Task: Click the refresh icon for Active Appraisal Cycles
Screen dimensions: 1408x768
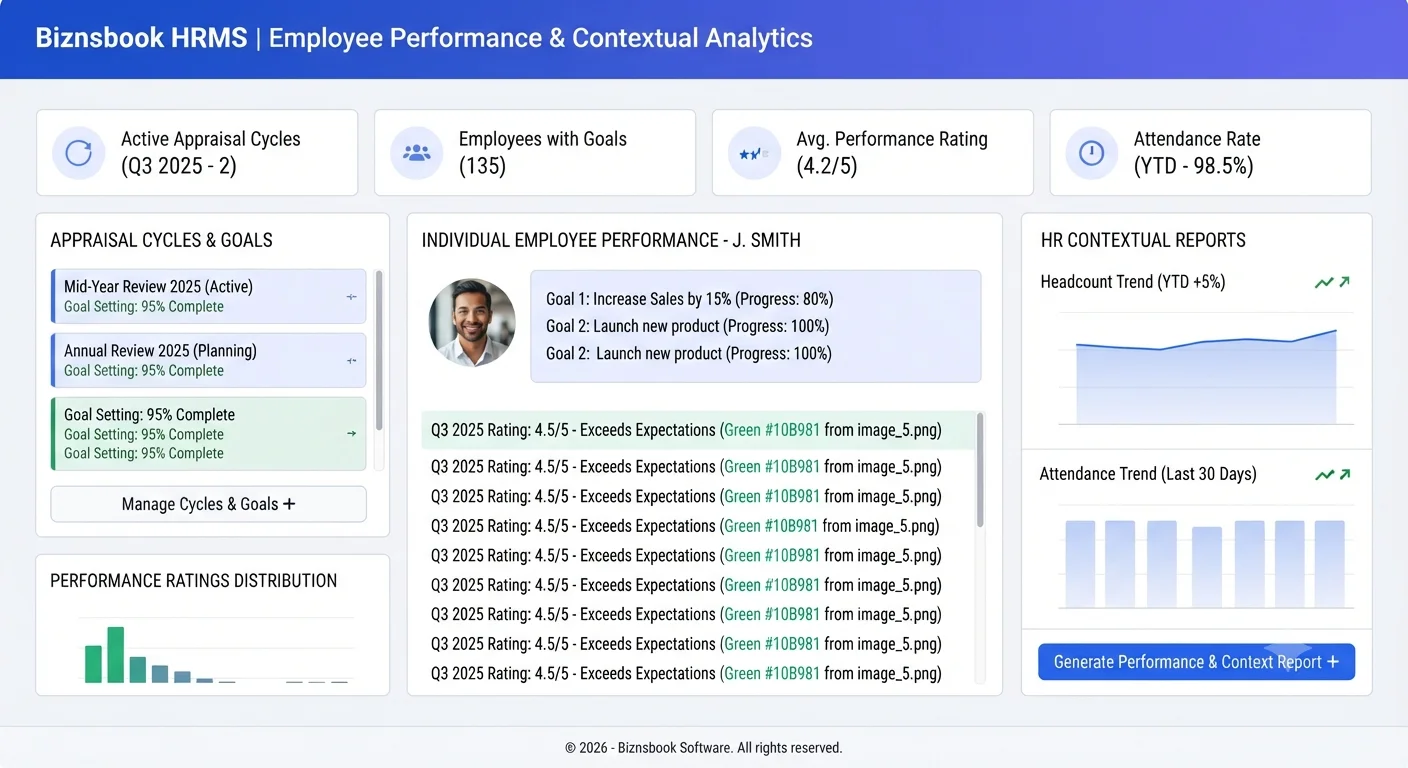Action: tap(78, 153)
